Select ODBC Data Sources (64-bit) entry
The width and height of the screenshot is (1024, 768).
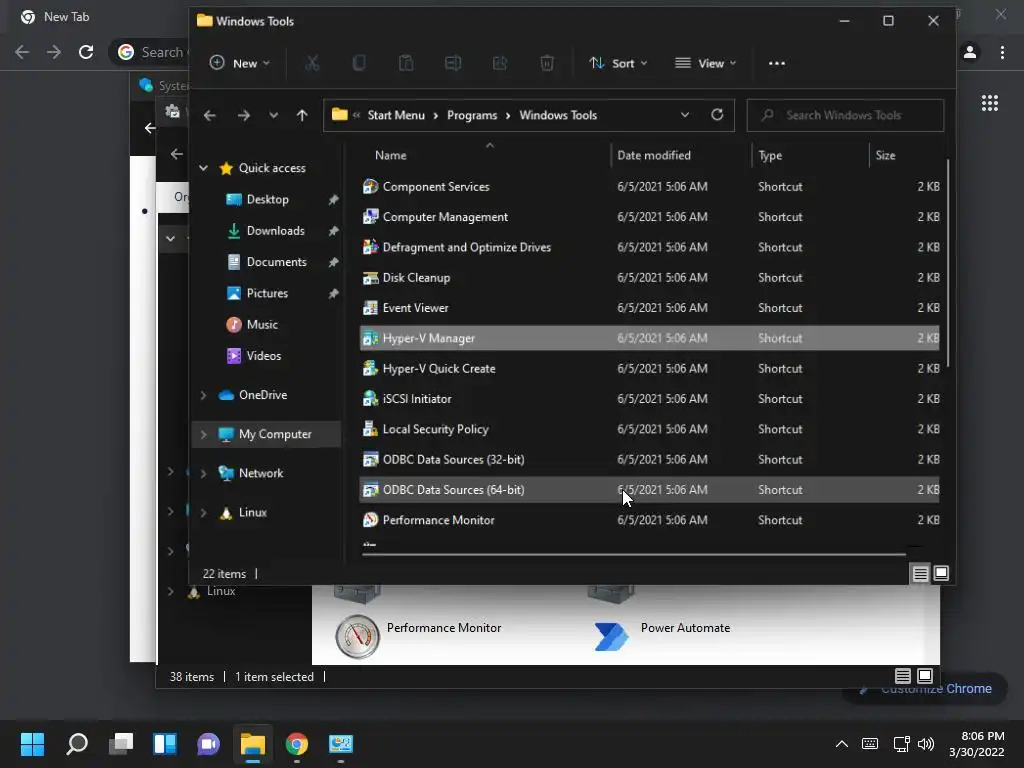[649, 490]
